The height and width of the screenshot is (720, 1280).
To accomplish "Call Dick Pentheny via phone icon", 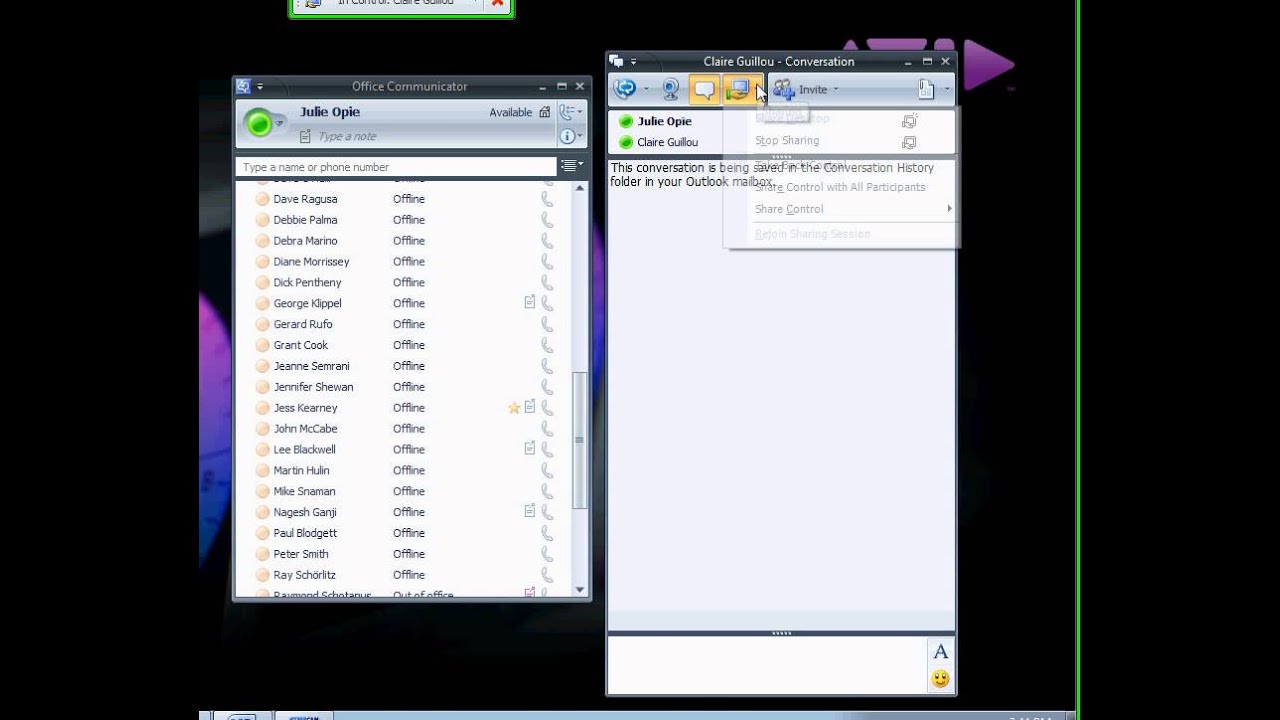I will [x=547, y=283].
